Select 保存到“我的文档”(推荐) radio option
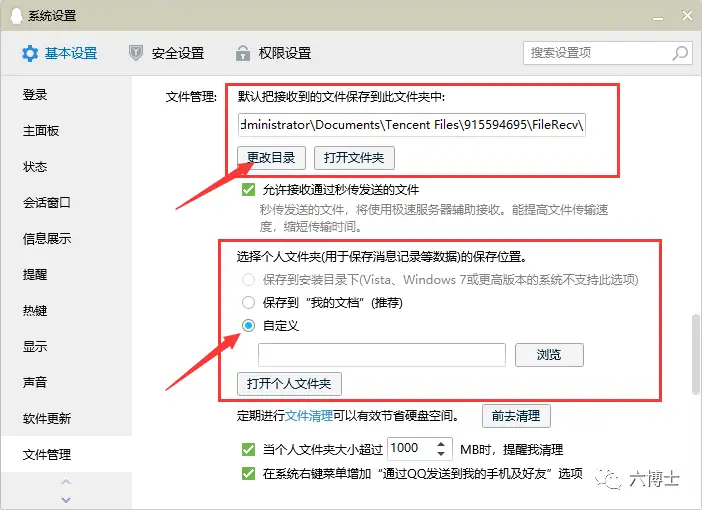 click(248, 303)
